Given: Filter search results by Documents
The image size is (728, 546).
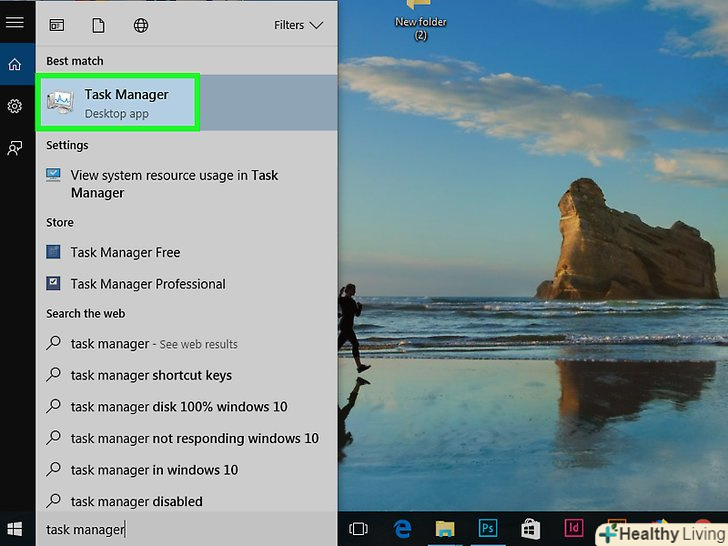Looking at the screenshot, I should click(98, 25).
